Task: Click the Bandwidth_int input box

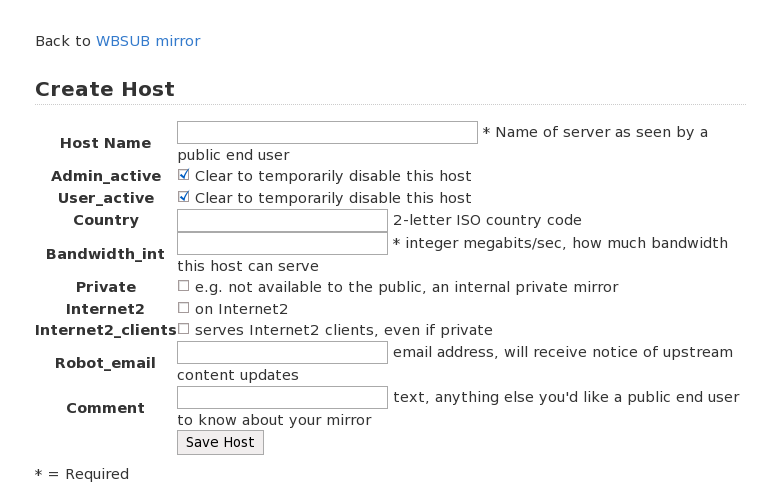Action: [x=282, y=243]
